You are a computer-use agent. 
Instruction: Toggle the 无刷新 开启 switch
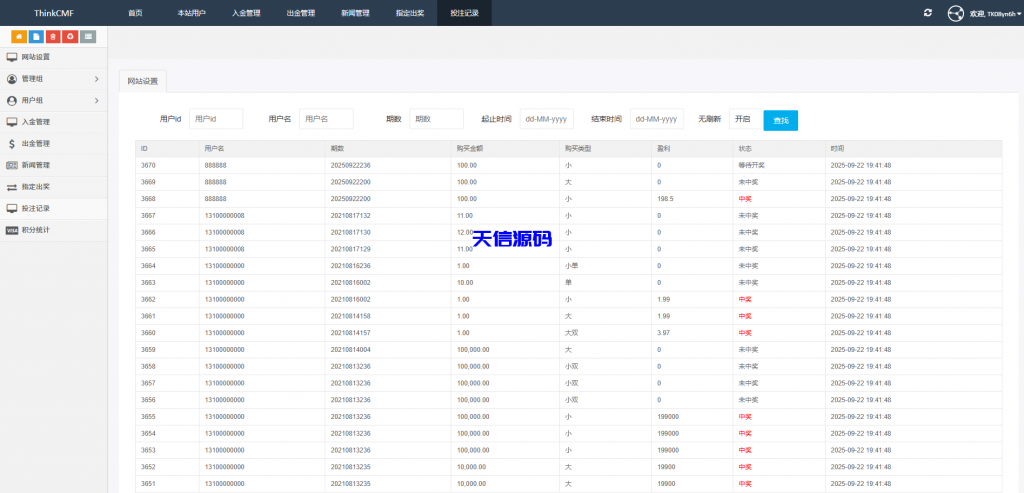[743, 119]
